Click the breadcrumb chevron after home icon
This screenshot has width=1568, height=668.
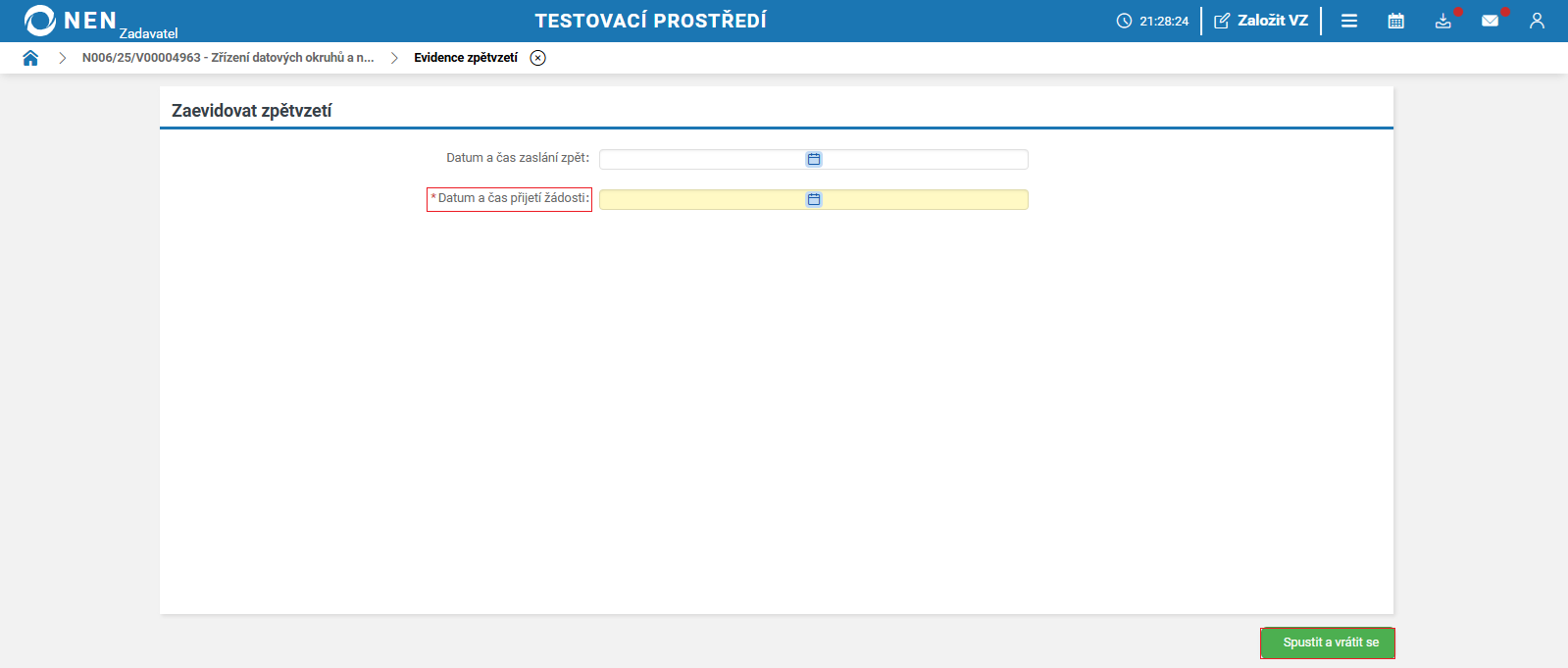tap(62, 58)
